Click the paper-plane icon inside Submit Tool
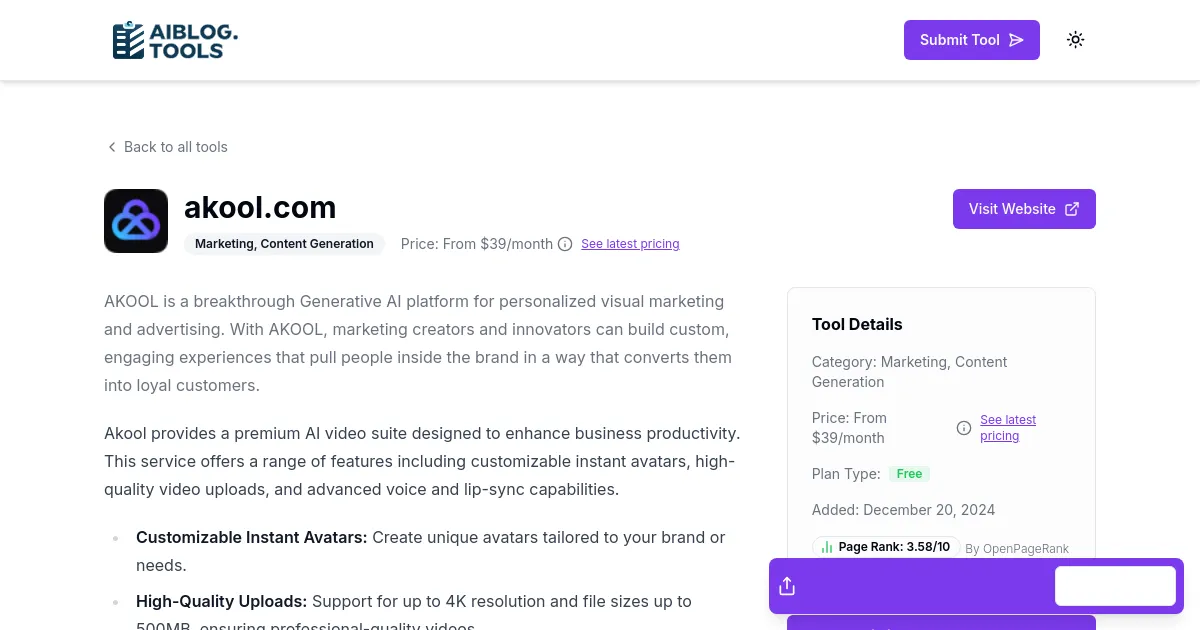 point(1016,40)
